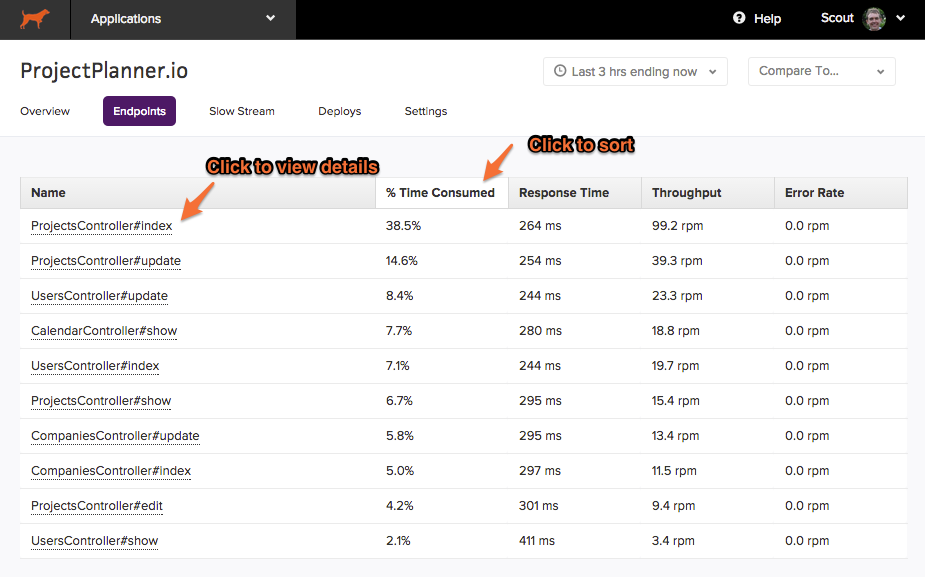Open the Deploys tab
The height and width of the screenshot is (577, 925).
[x=339, y=111]
